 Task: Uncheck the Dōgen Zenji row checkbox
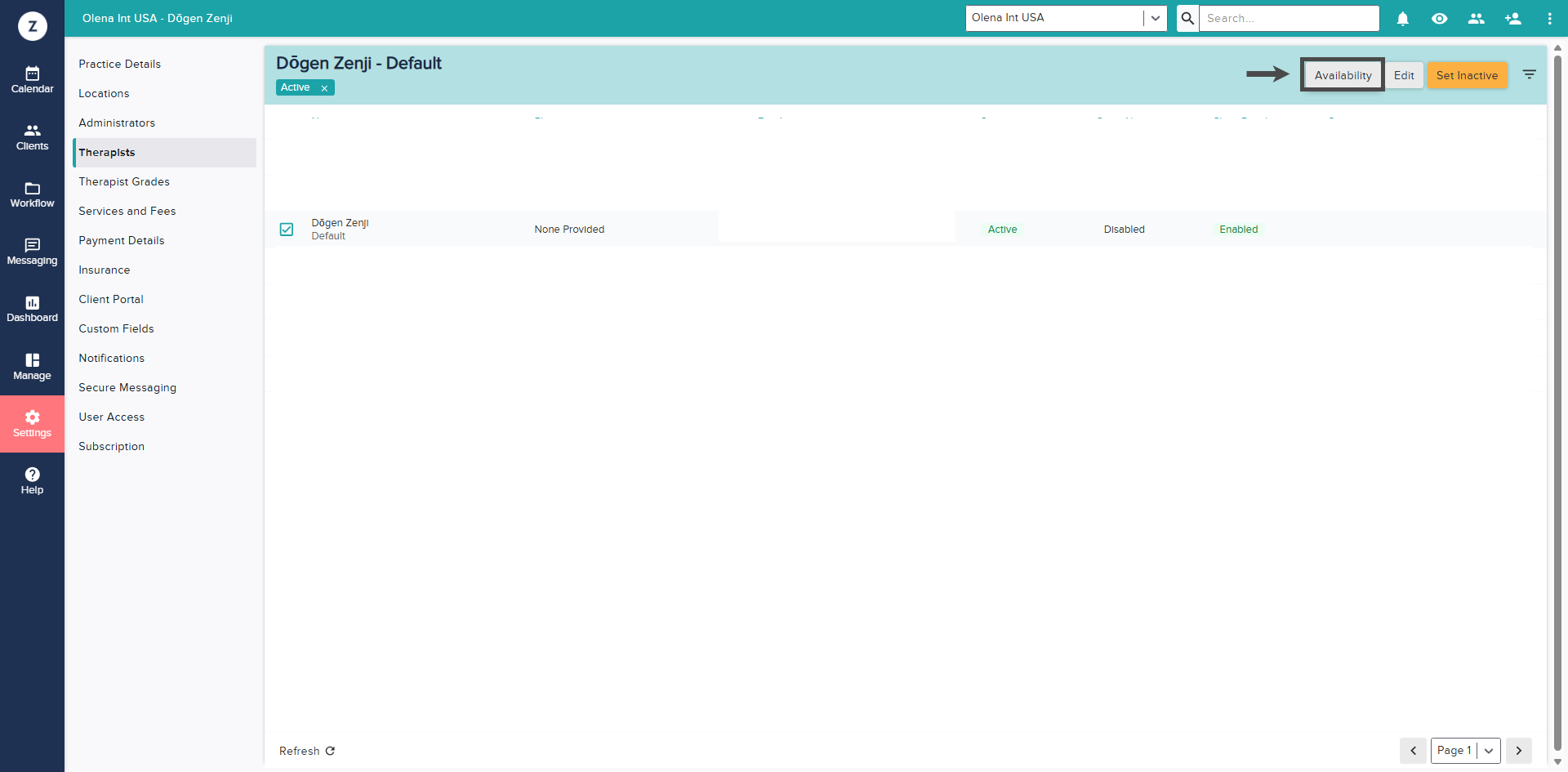tap(287, 230)
